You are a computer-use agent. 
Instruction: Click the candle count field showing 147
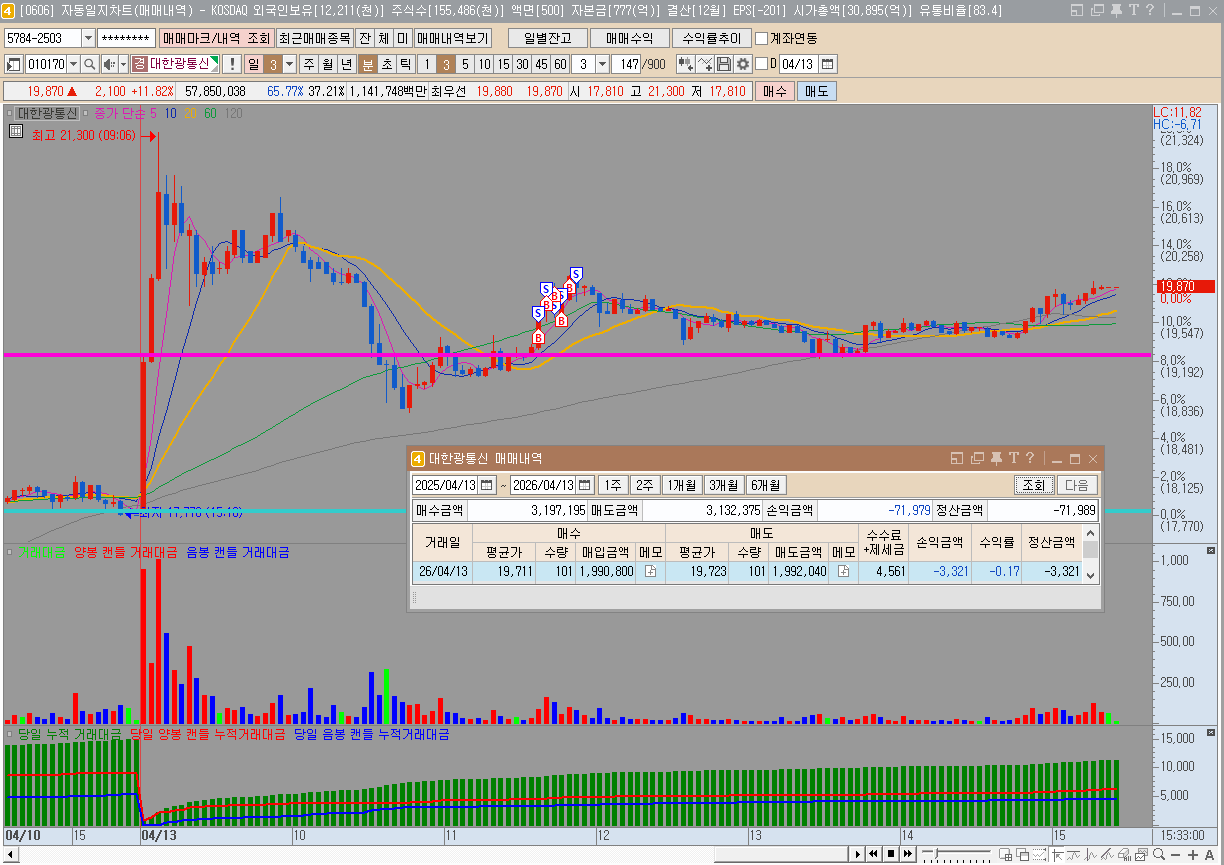627,64
